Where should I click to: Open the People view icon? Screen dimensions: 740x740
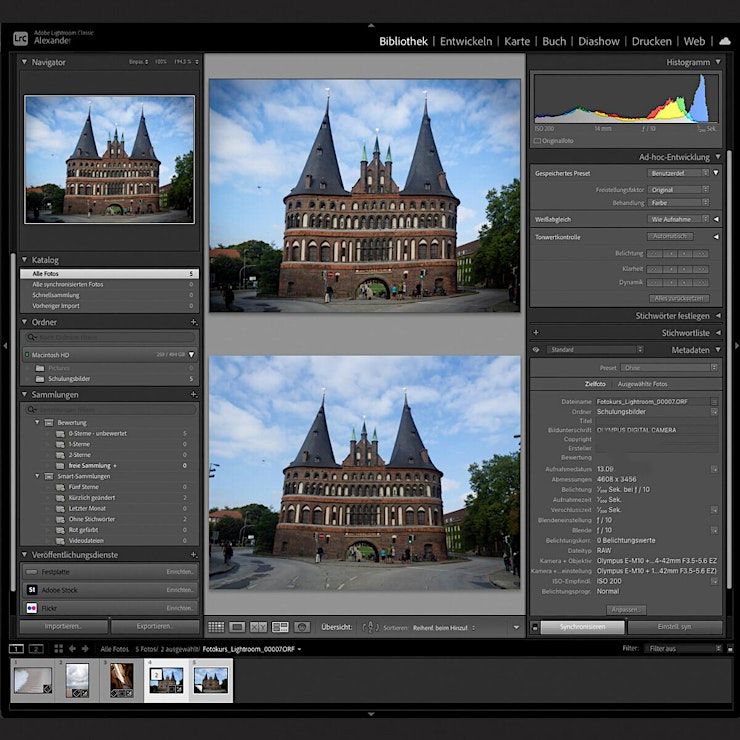click(x=302, y=627)
